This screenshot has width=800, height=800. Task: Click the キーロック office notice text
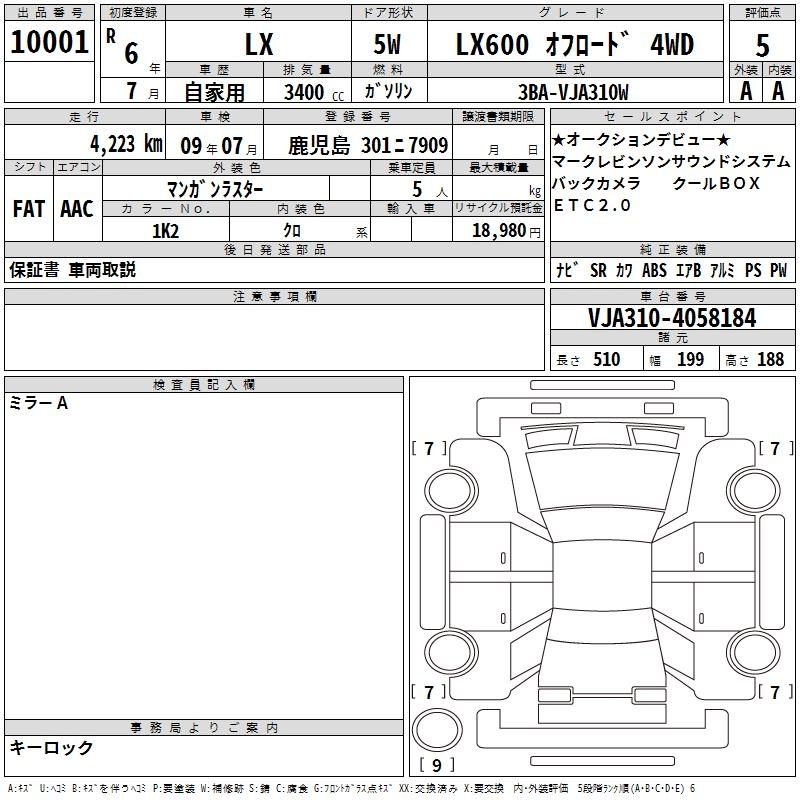point(51,747)
